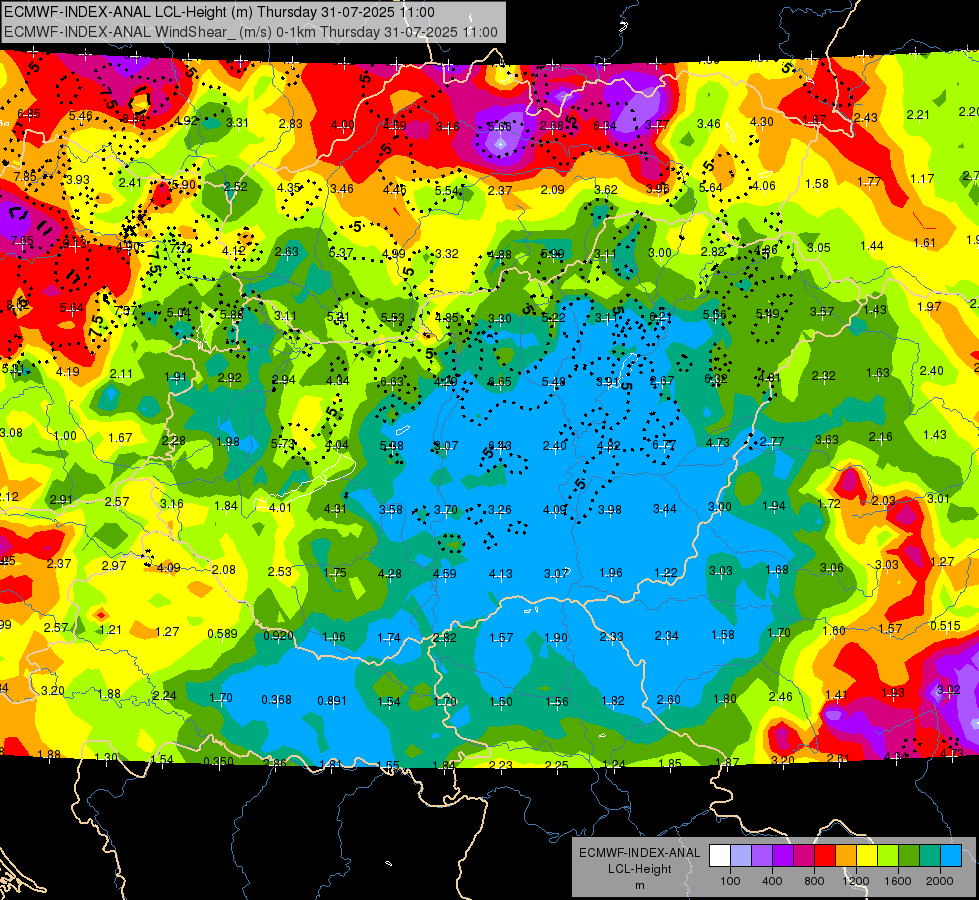Click the legend tick label 1600
Screen dimensions: 979x900
pos(898,881)
